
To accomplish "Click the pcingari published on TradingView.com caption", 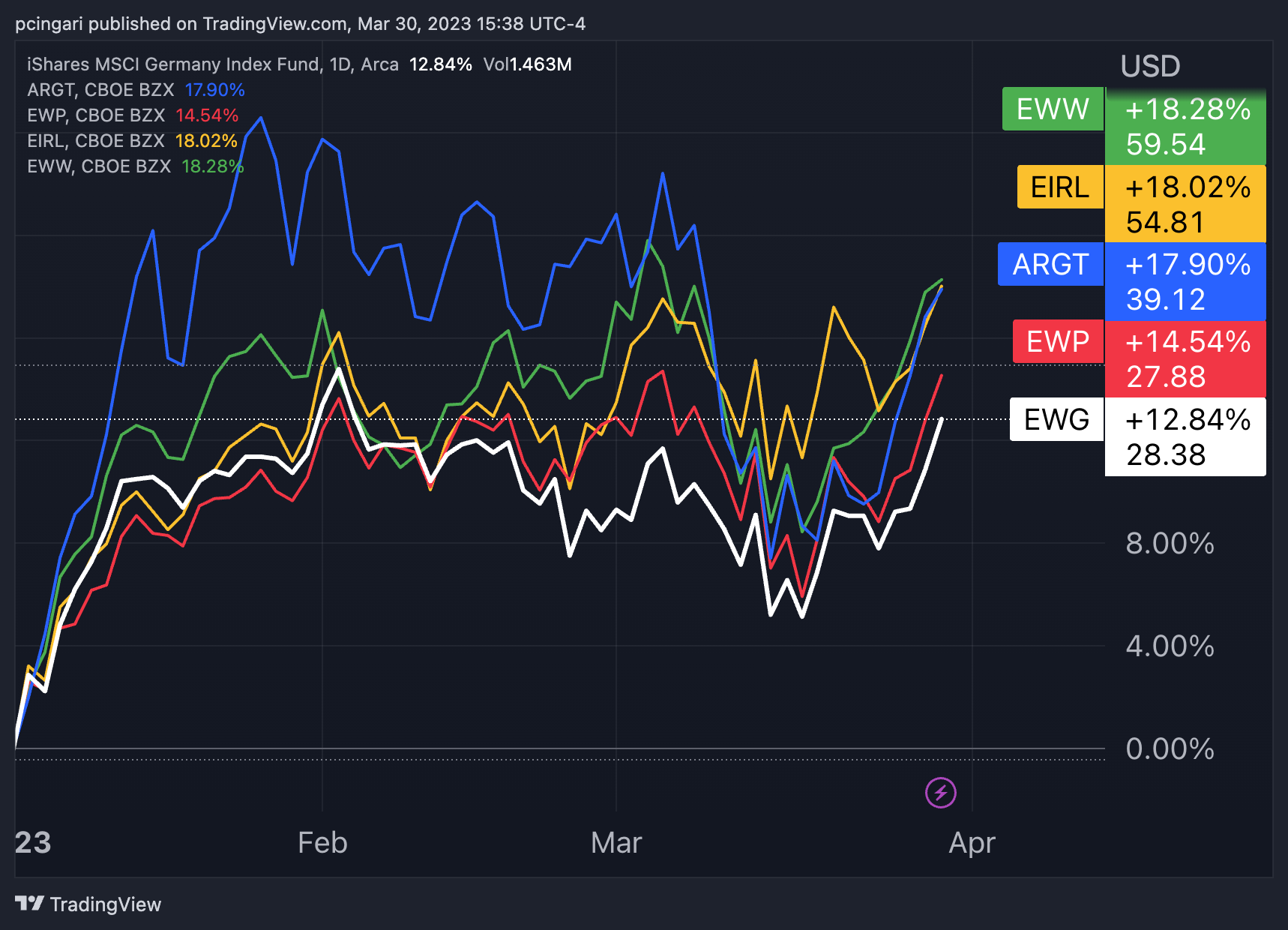I will tap(300, 24).
